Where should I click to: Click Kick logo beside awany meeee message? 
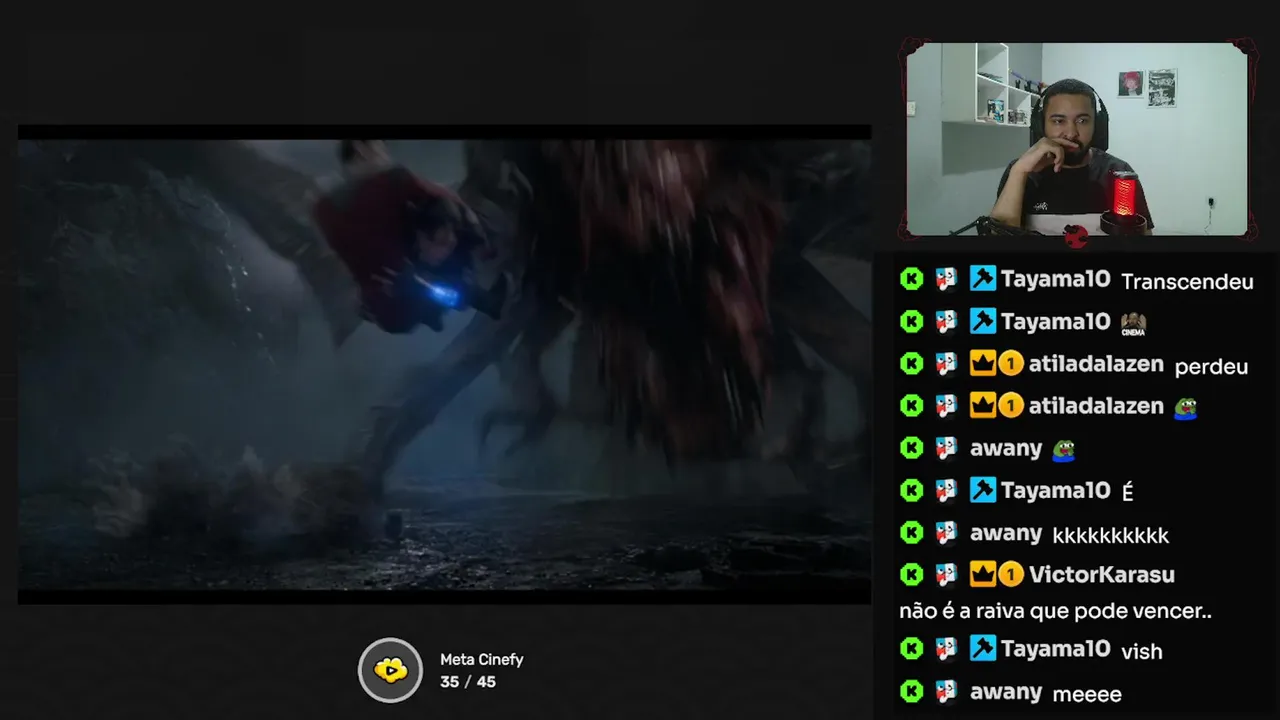911,691
